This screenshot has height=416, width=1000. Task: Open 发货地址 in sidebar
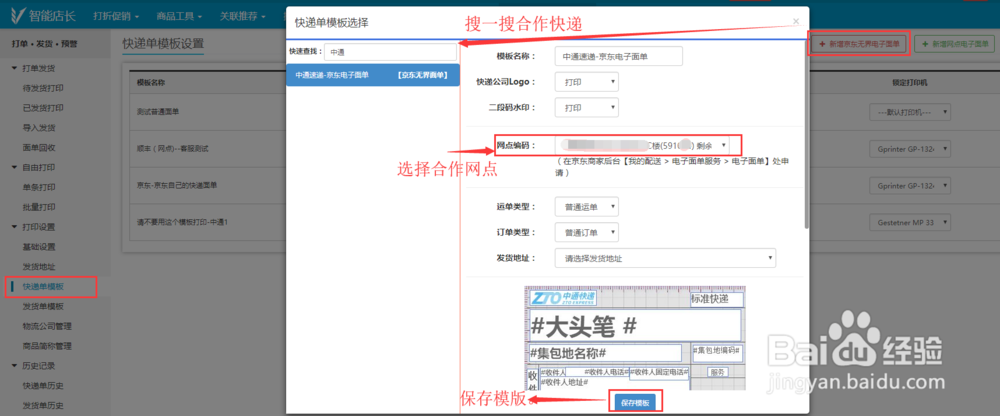[39, 267]
